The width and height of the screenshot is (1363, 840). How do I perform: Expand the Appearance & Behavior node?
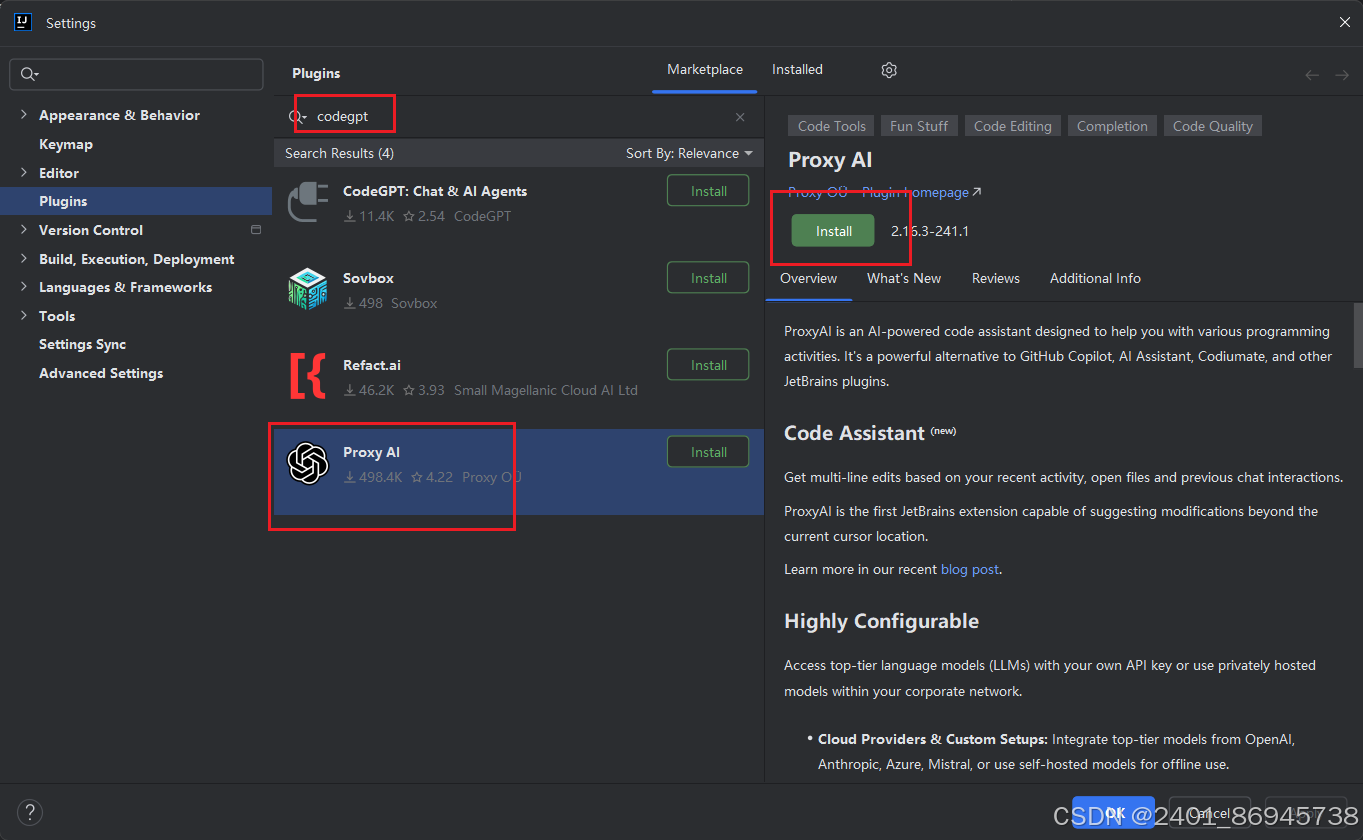(x=23, y=115)
